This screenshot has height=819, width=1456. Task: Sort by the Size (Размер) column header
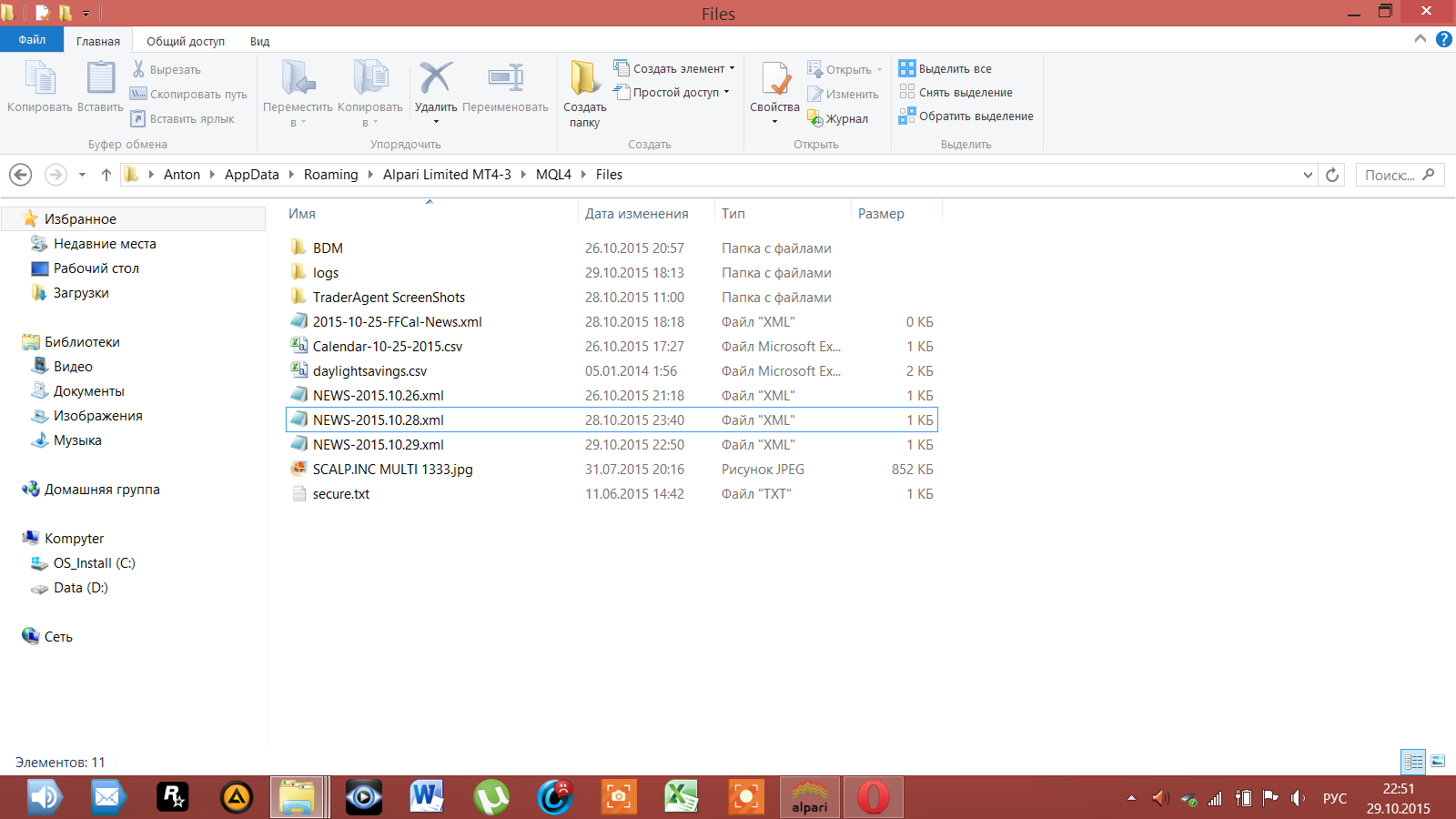click(881, 214)
